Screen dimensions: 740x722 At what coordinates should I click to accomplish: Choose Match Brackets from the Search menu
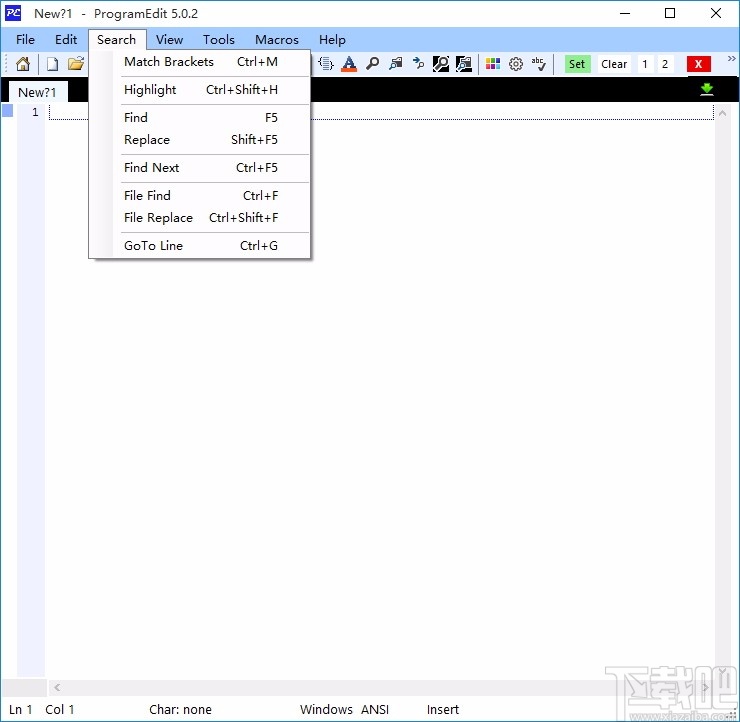pyautogui.click(x=201, y=62)
